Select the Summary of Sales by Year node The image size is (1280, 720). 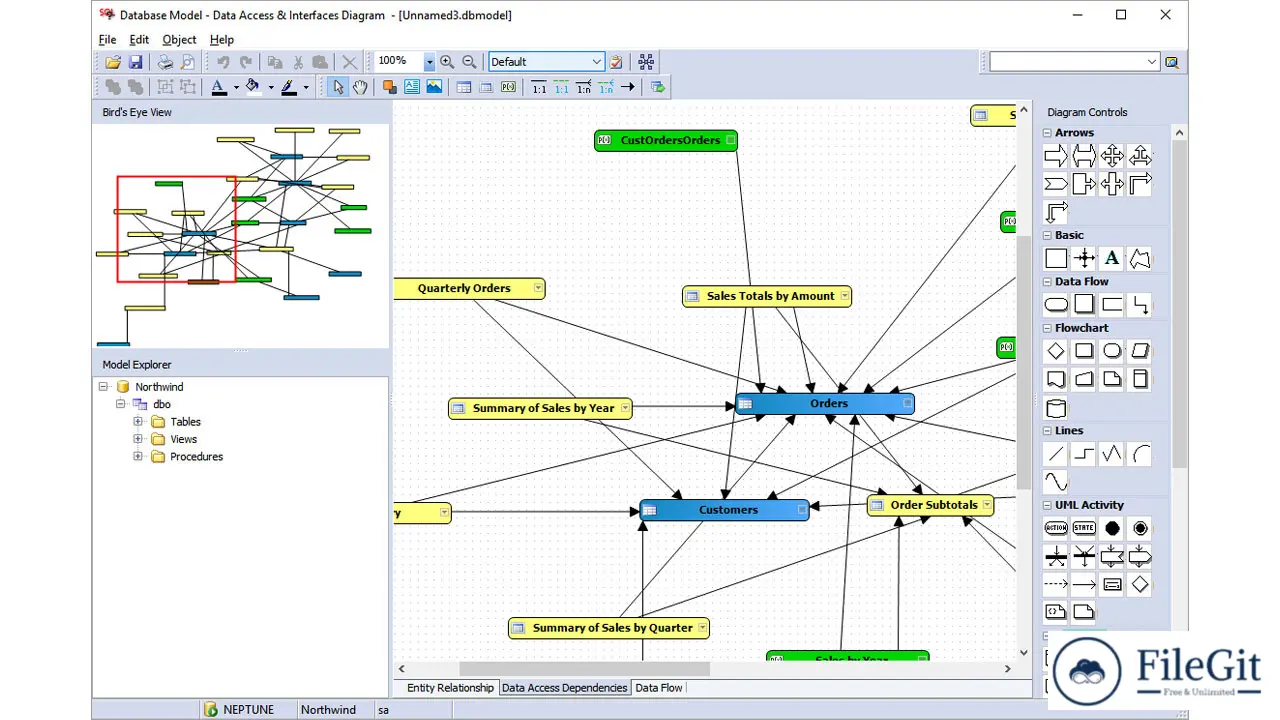pyautogui.click(x=540, y=408)
